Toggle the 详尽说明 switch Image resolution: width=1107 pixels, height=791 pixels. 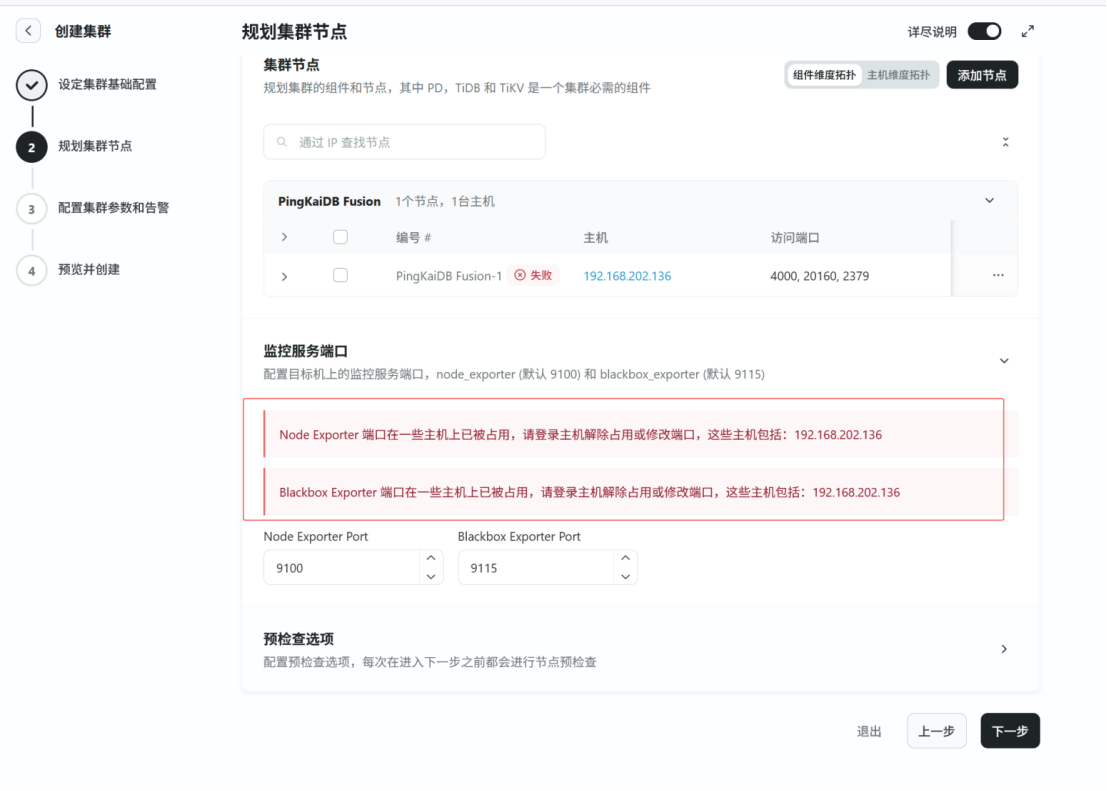pos(984,31)
